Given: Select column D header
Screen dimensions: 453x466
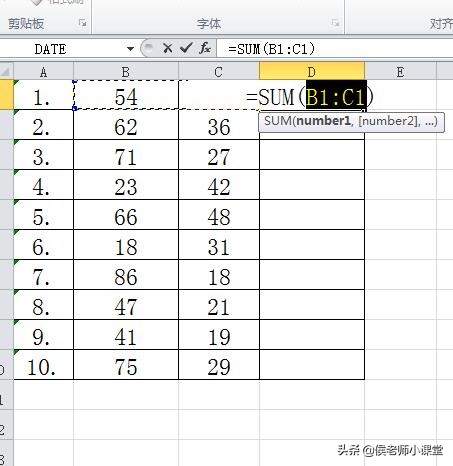Looking at the screenshot, I should tap(312, 72).
